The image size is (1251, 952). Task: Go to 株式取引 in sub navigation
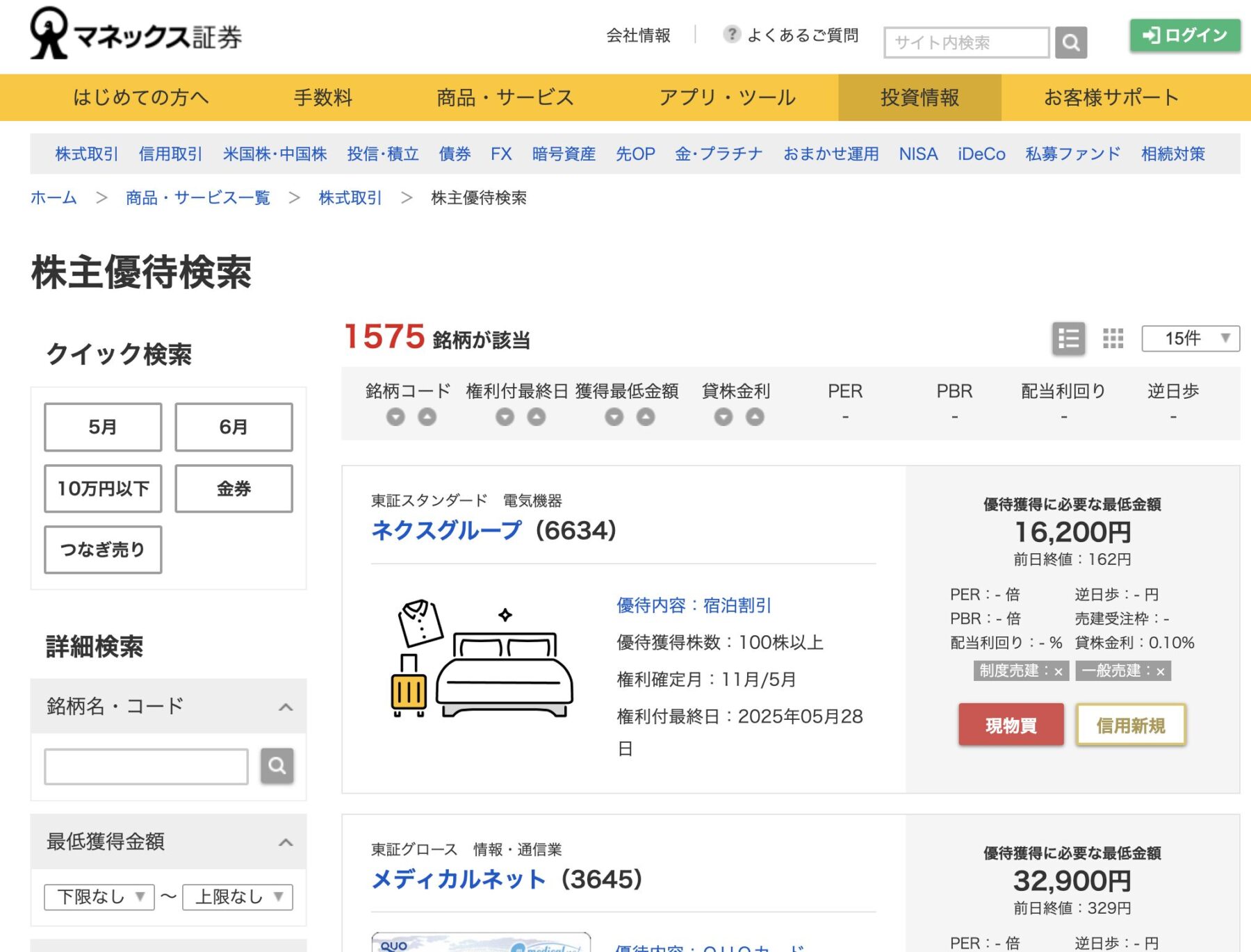pyautogui.click(x=87, y=154)
